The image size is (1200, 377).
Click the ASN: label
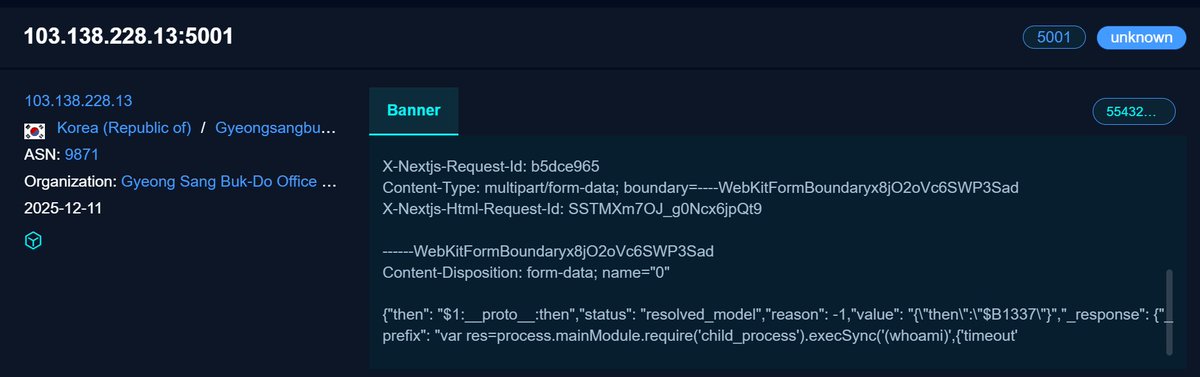point(43,154)
